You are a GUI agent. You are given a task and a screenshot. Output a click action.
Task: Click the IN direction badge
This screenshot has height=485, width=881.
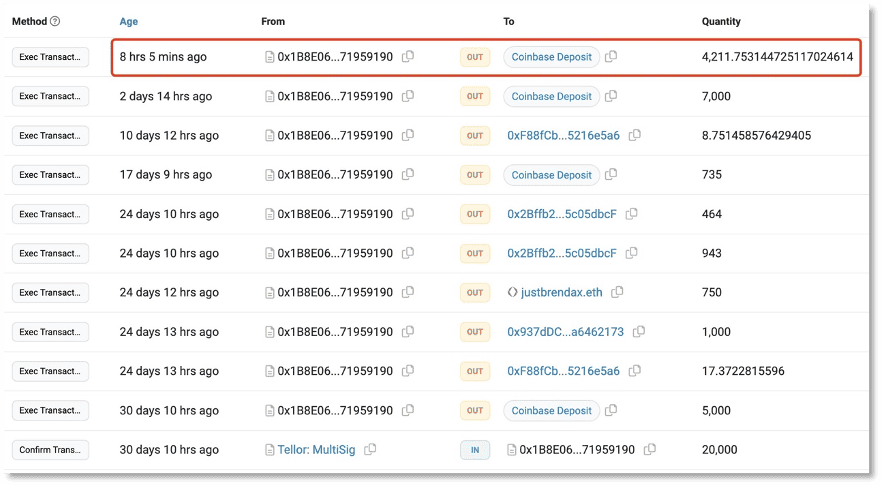[475, 450]
